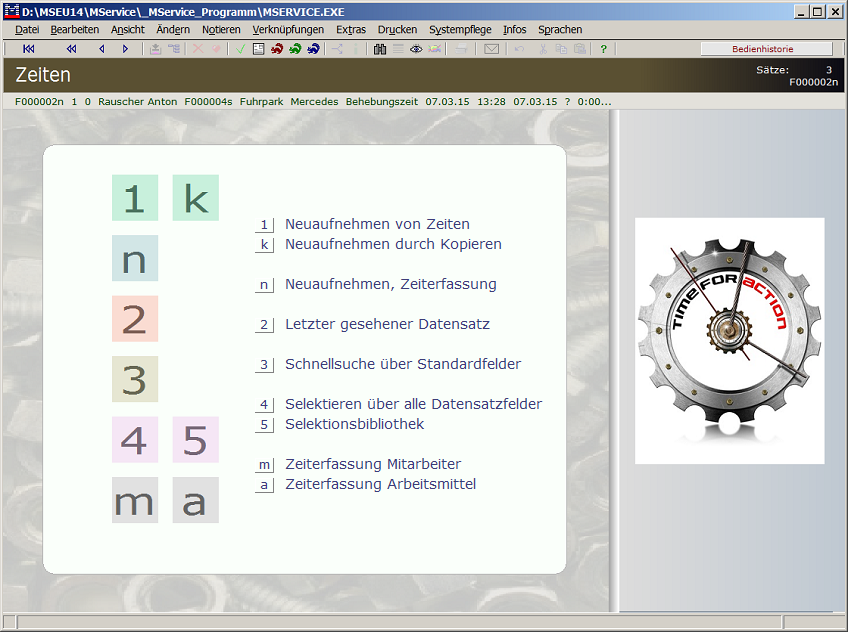Image resolution: width=848 pixels, height=632 pixels.
Task: Jump to first record with rewind icon
Action: pos(28,49)
